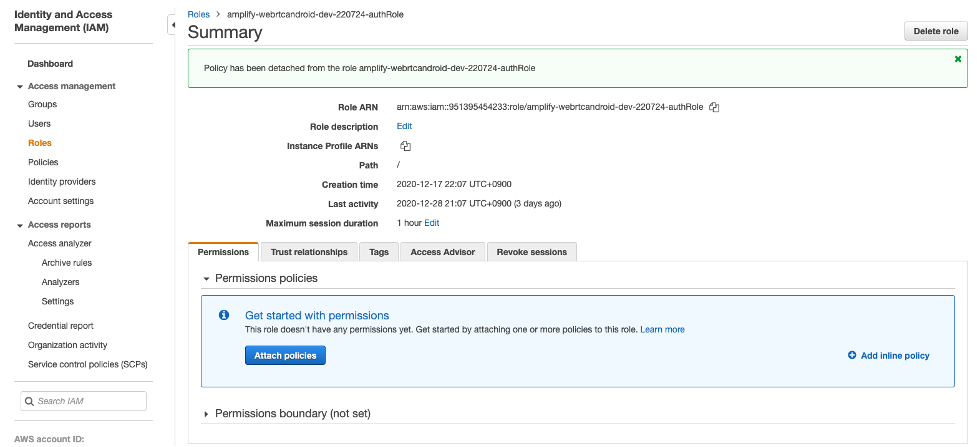Open Settings under Access analyzer
977x447 pixels.
click(x=57, y=301)
